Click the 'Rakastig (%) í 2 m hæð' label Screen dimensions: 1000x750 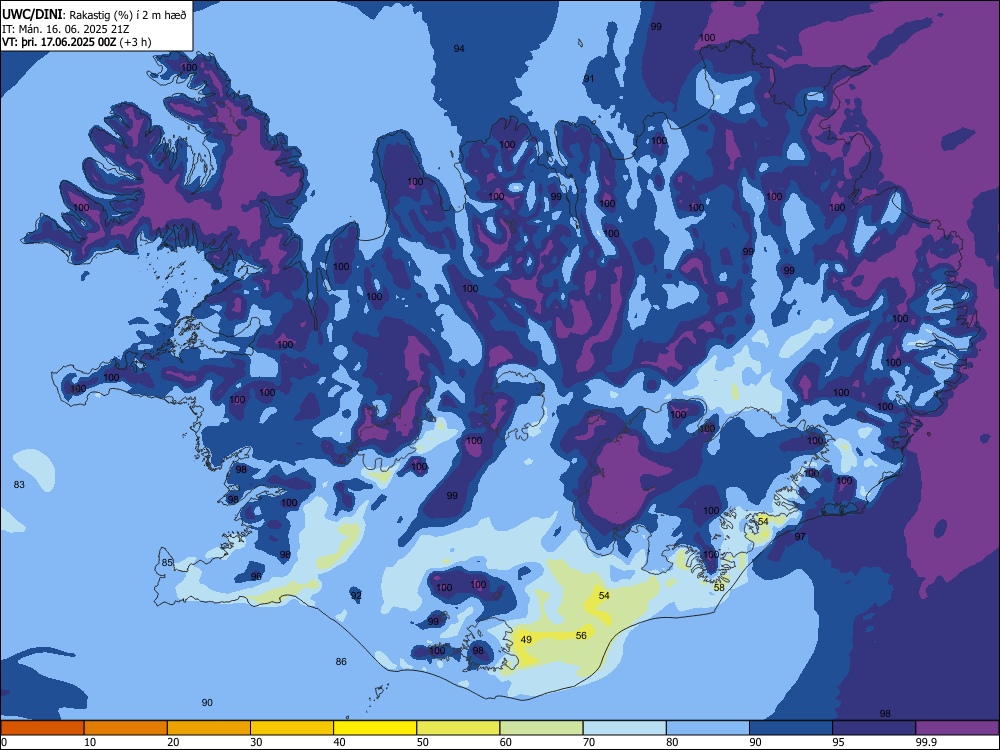pyautogui.click(x=128, y=15)
